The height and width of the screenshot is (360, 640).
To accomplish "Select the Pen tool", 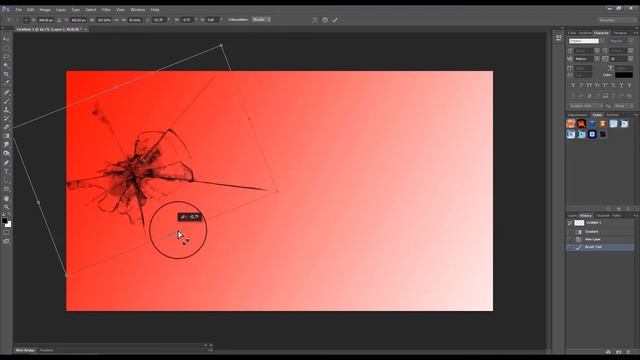I will (x=6, y=163).
